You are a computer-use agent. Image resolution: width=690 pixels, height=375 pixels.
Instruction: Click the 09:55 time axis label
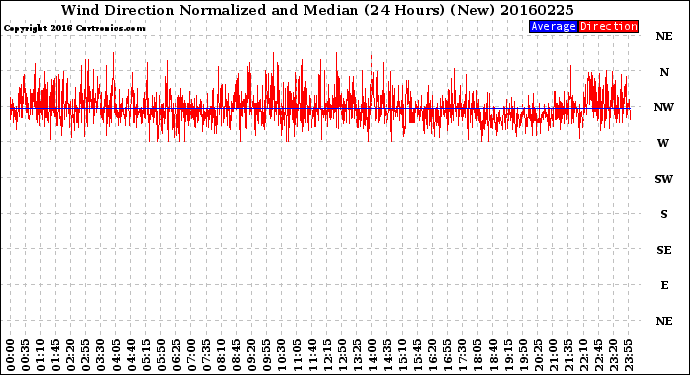[x=267, y=355]
